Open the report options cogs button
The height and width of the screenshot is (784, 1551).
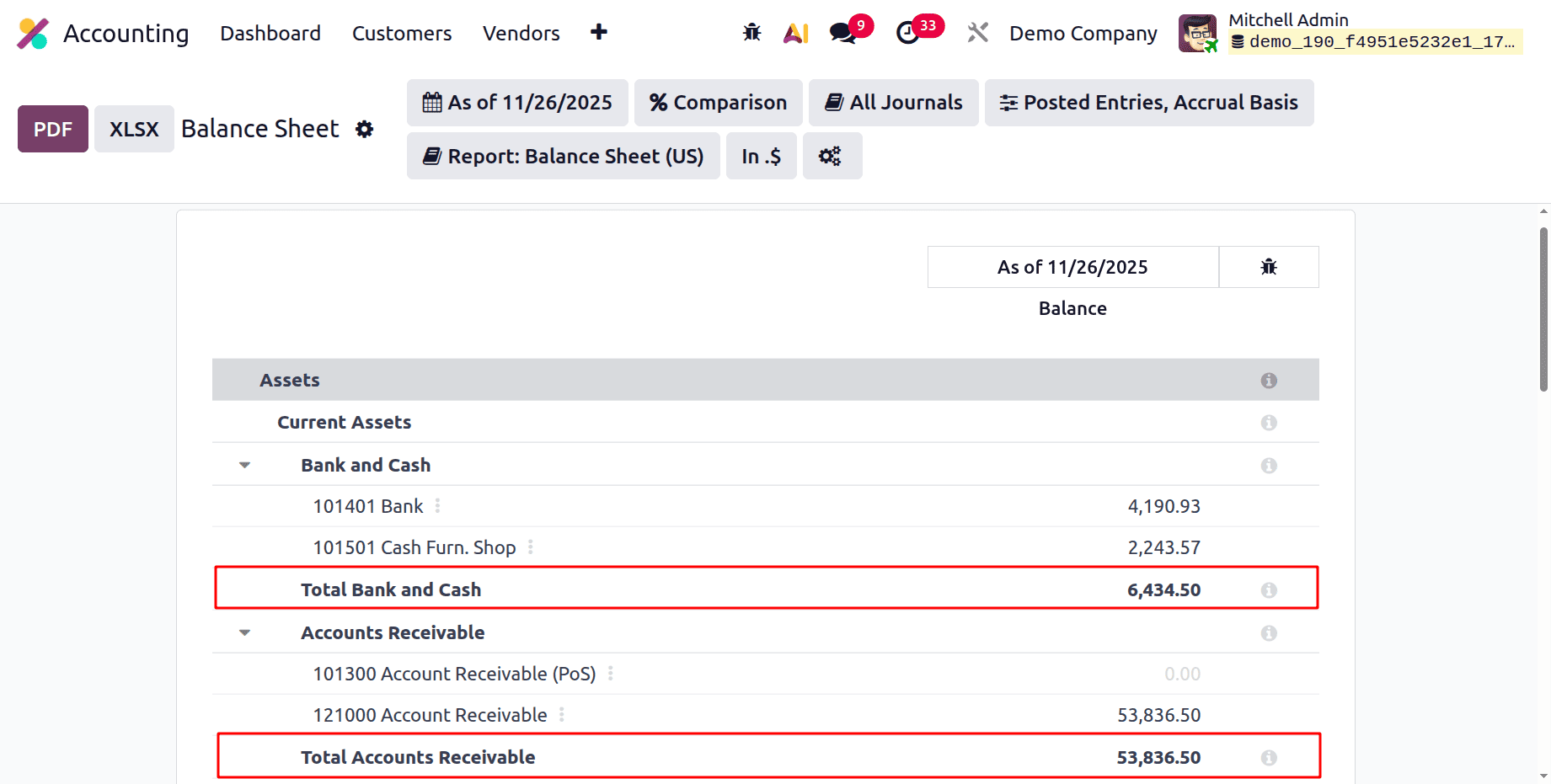click(832, 156)
